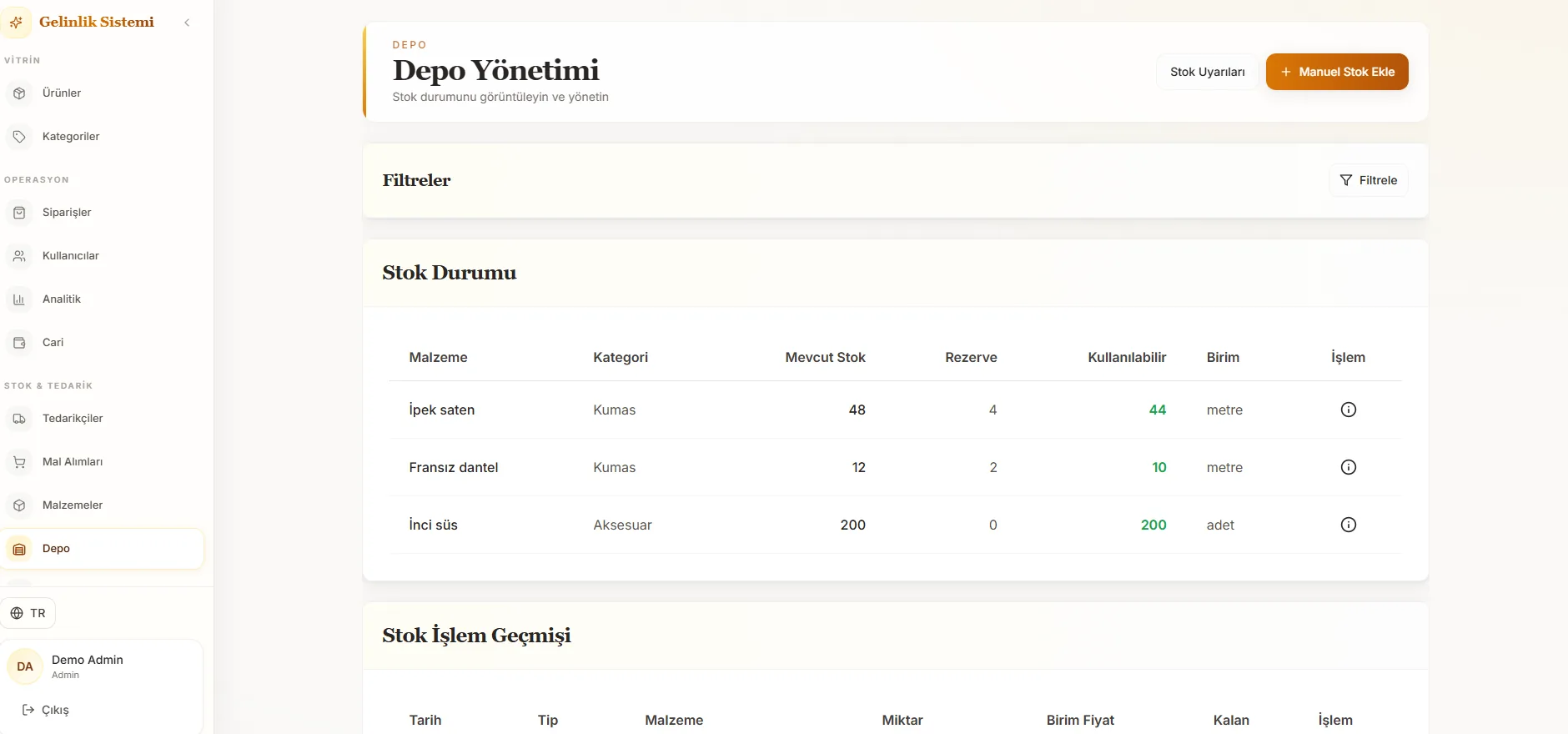The image size is (1568, 734).
Task: Click the Malzemeler box icon
Action: click(x=19, y=505)
